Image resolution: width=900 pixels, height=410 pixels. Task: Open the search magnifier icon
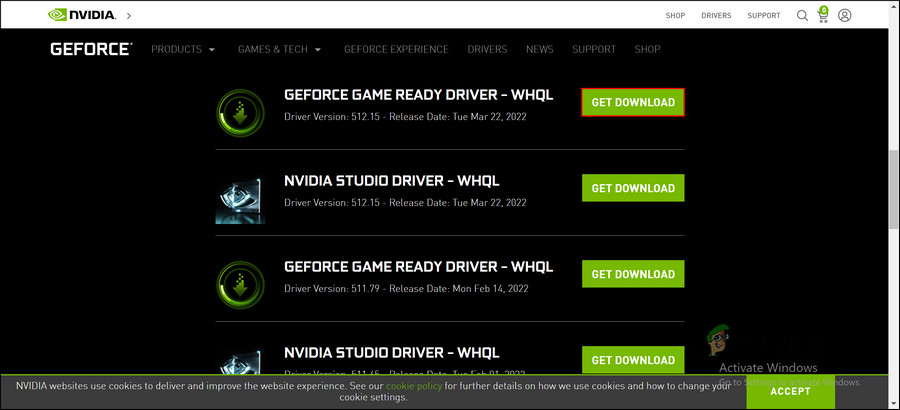[x=802, y=16]
